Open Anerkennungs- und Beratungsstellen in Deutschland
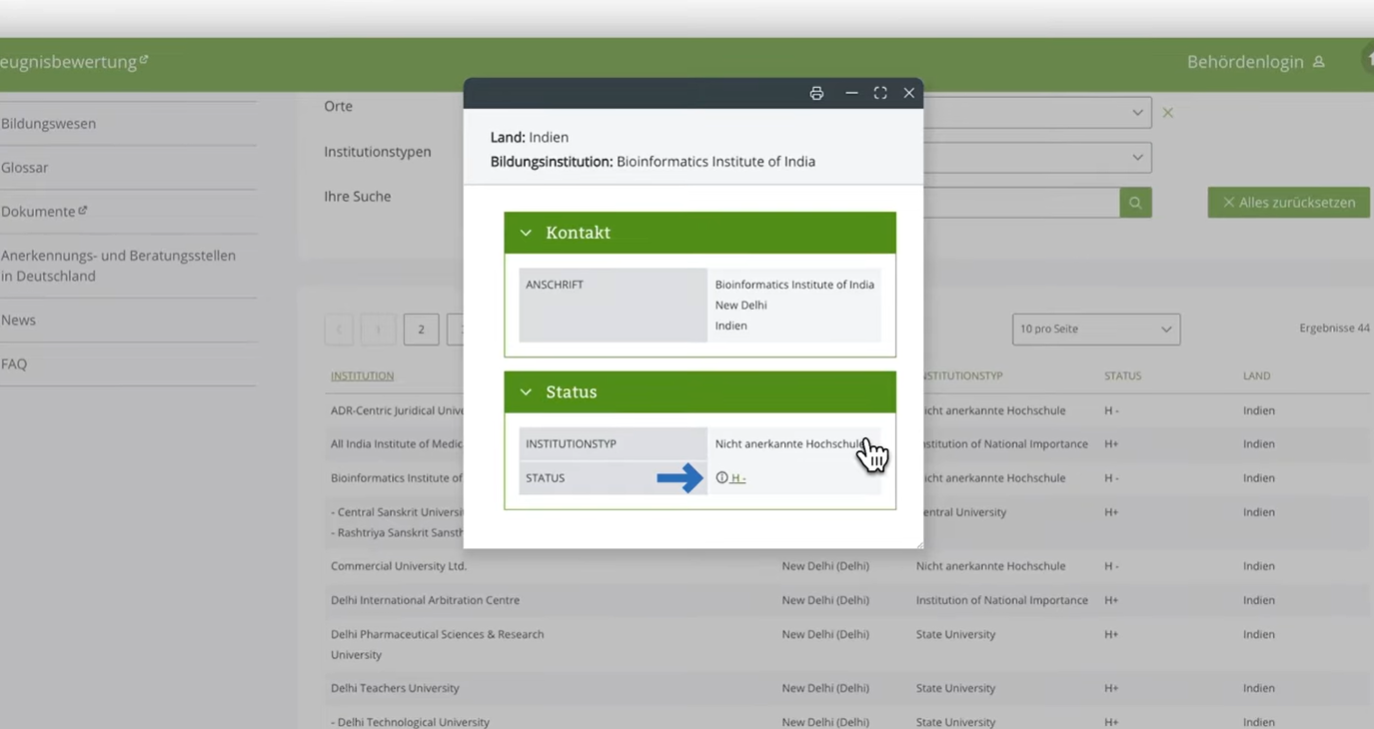 click(x=118, y=266)
